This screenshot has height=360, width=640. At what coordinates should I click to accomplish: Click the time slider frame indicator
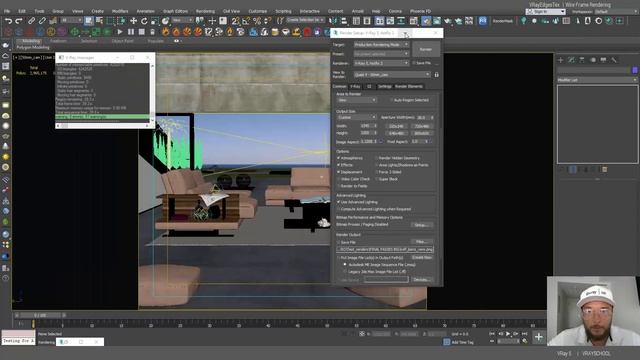point(40,315)
